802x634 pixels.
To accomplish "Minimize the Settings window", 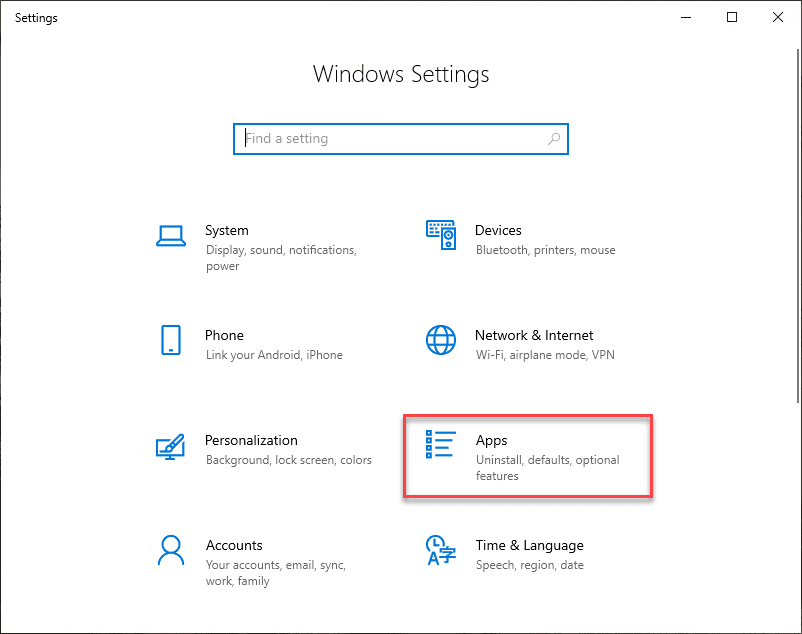I will (x=686, y=17).
